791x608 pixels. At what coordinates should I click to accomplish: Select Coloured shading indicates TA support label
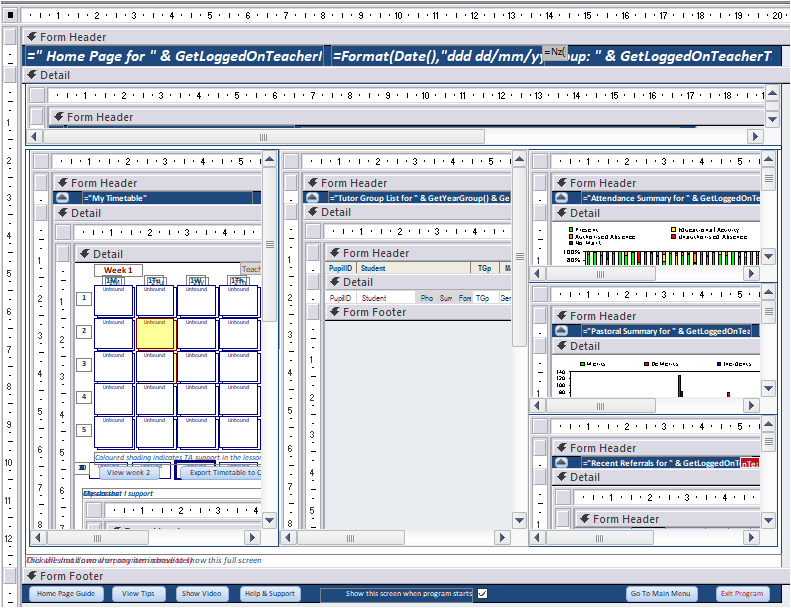point(178,457)
